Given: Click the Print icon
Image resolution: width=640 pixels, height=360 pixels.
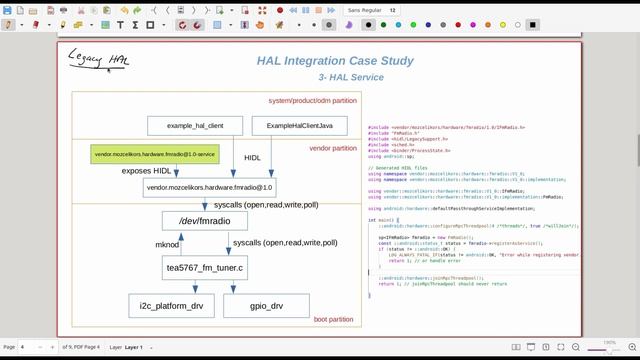Looking at the screenshot, I should (64, 10).
